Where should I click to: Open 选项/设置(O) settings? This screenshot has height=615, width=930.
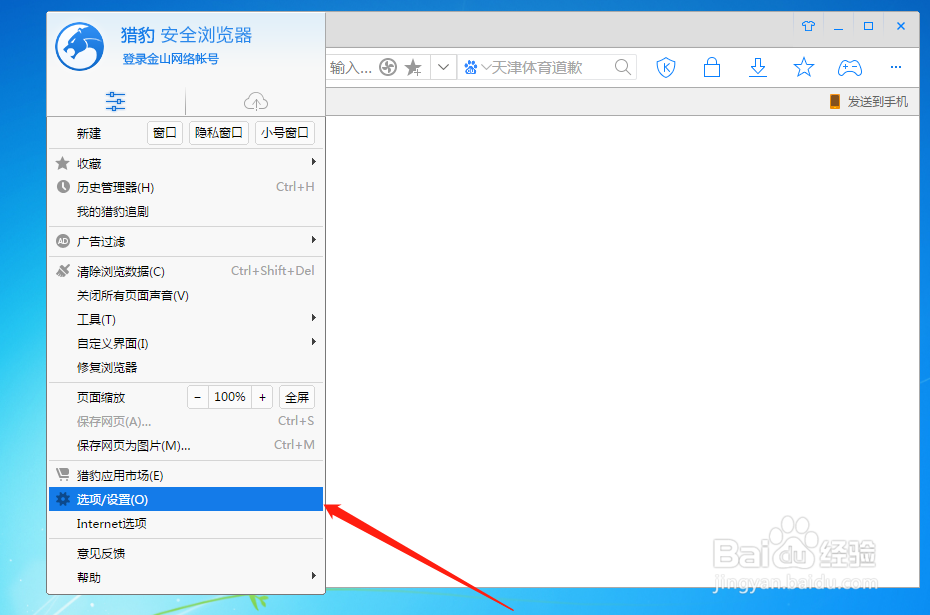pos(186,499)
